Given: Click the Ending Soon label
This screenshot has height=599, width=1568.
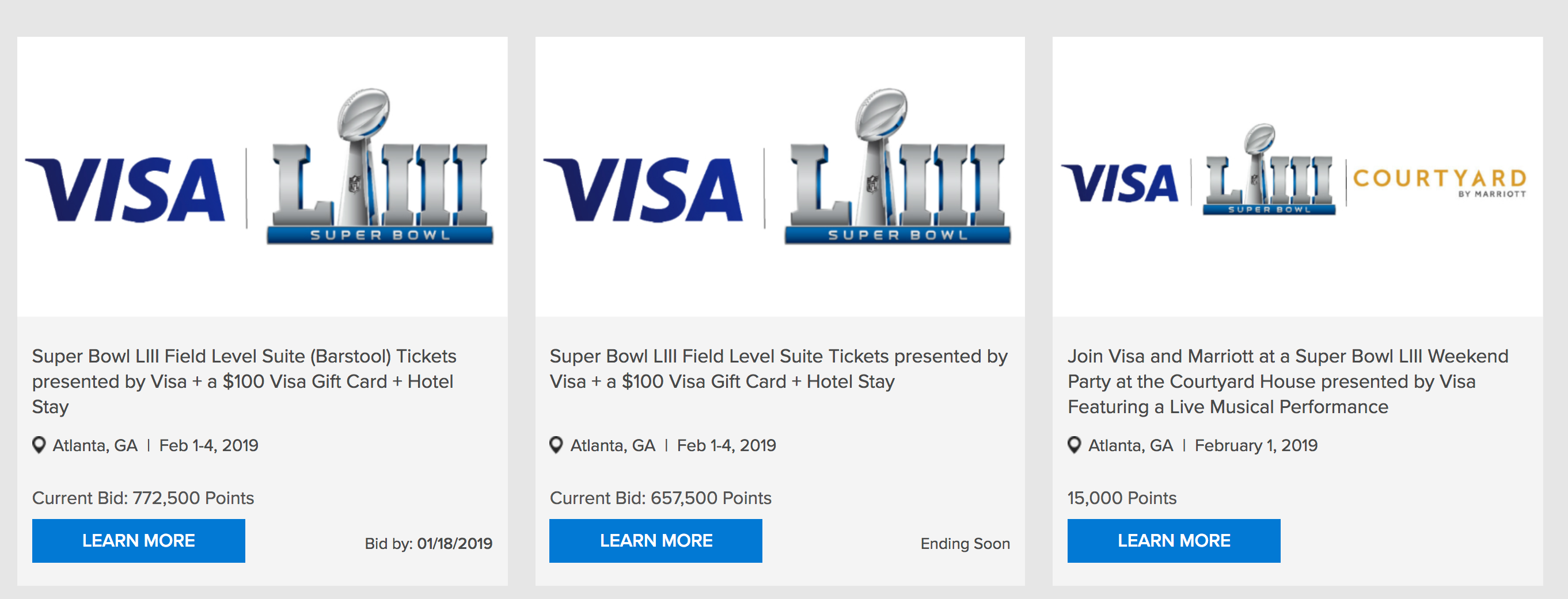Looking at the screenshot, I should pyautogui.click(x=965, y=543).
